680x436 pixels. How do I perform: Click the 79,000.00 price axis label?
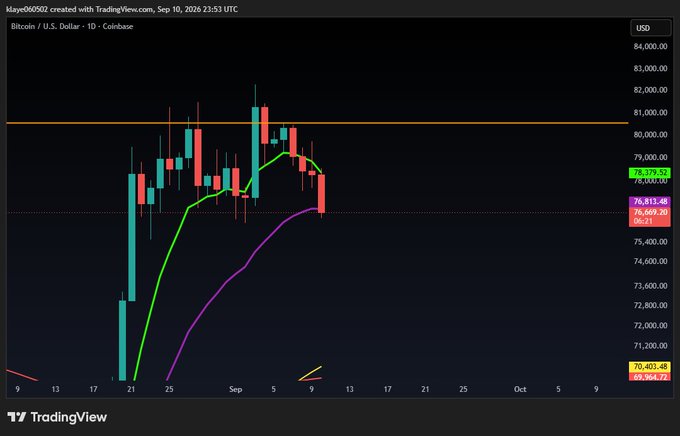(x=650, y=157)
